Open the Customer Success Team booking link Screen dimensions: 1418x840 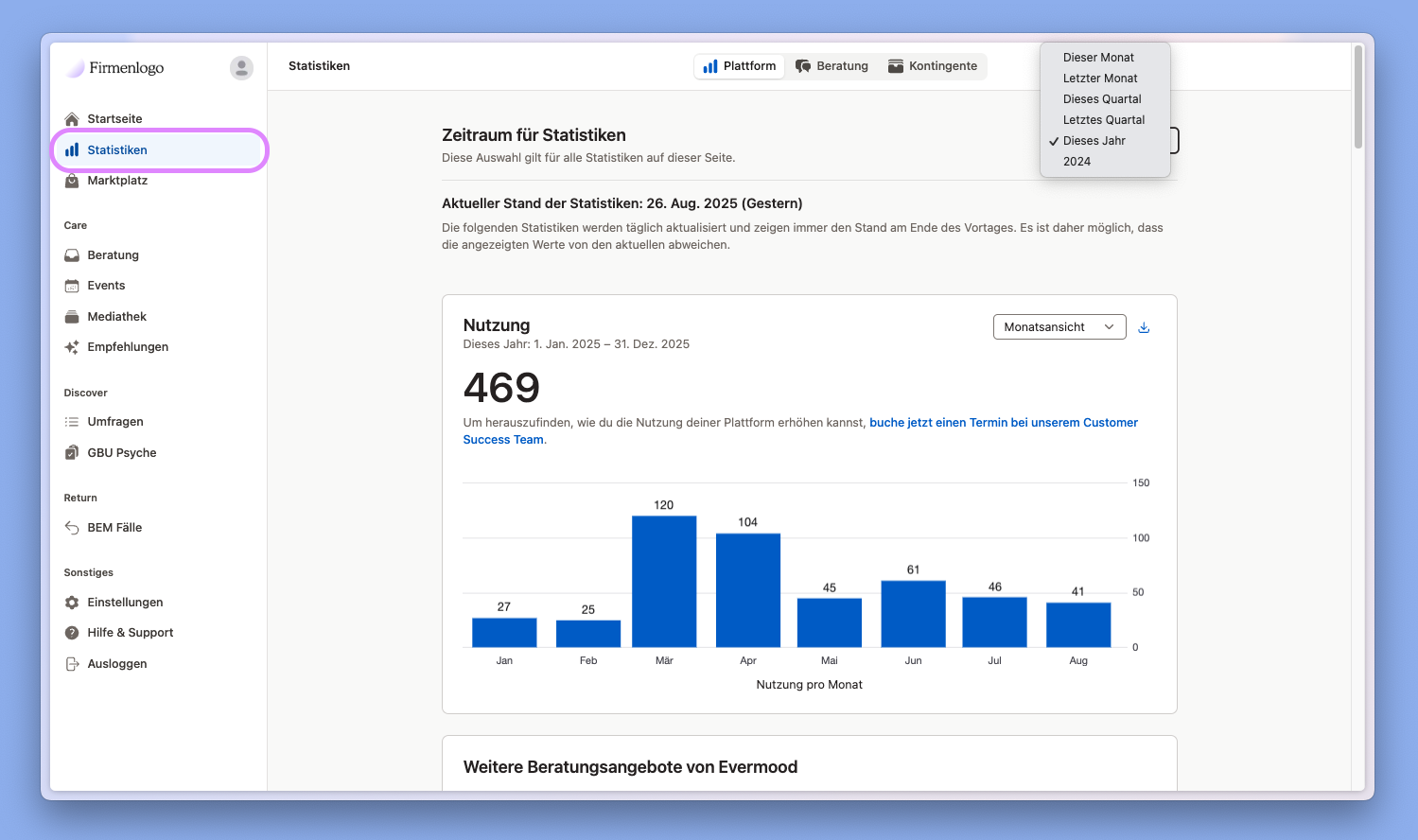coord(1003,423)
